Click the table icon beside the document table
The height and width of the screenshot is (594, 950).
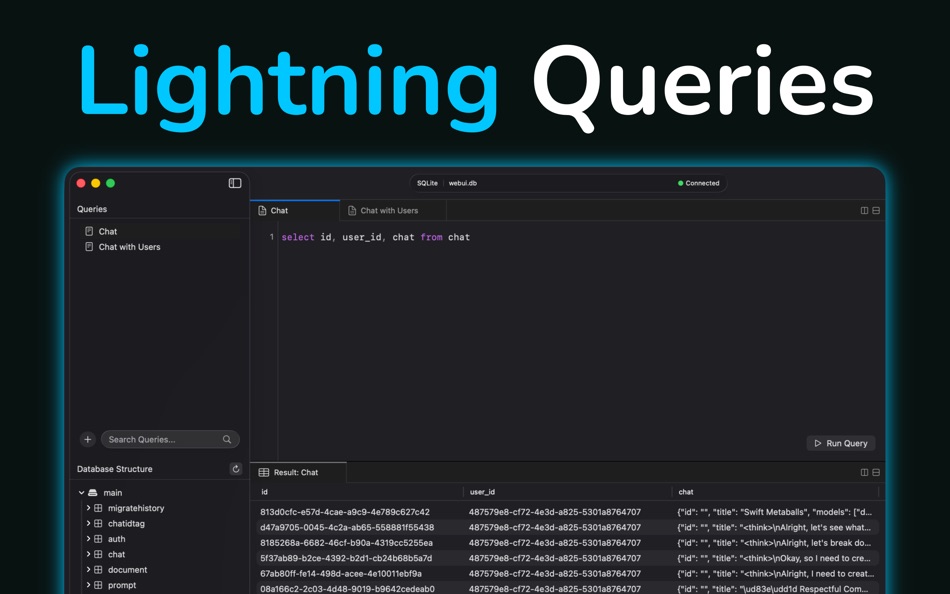coord(98,569)
